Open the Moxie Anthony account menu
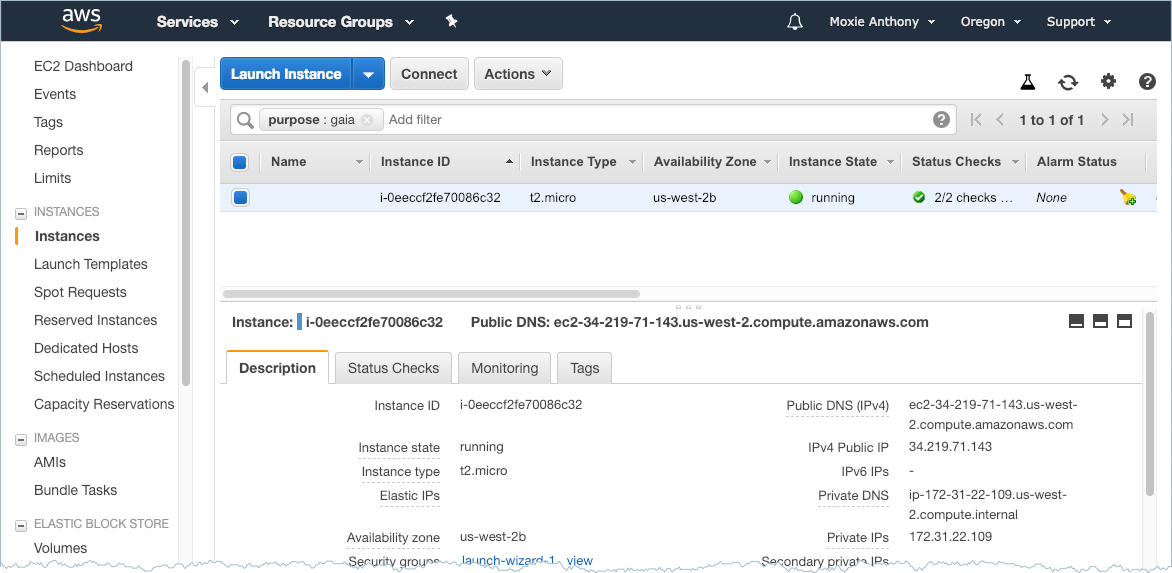The image size is (1172, 573). click(882, 22)
